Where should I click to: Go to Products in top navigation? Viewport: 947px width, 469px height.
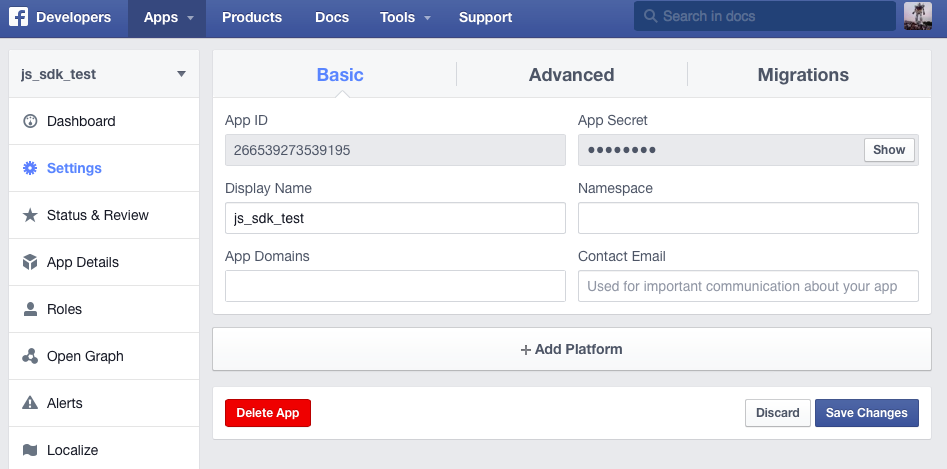click(252, 18)
